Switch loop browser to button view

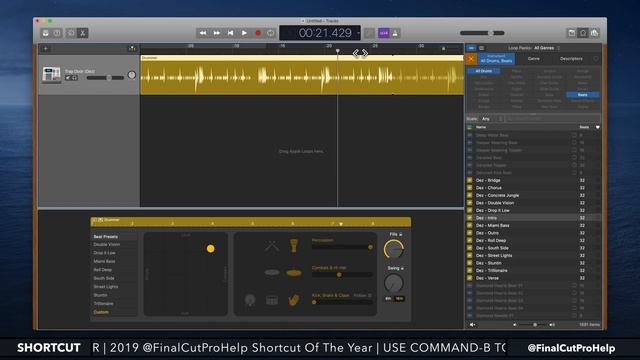click(x=471, y=48)
